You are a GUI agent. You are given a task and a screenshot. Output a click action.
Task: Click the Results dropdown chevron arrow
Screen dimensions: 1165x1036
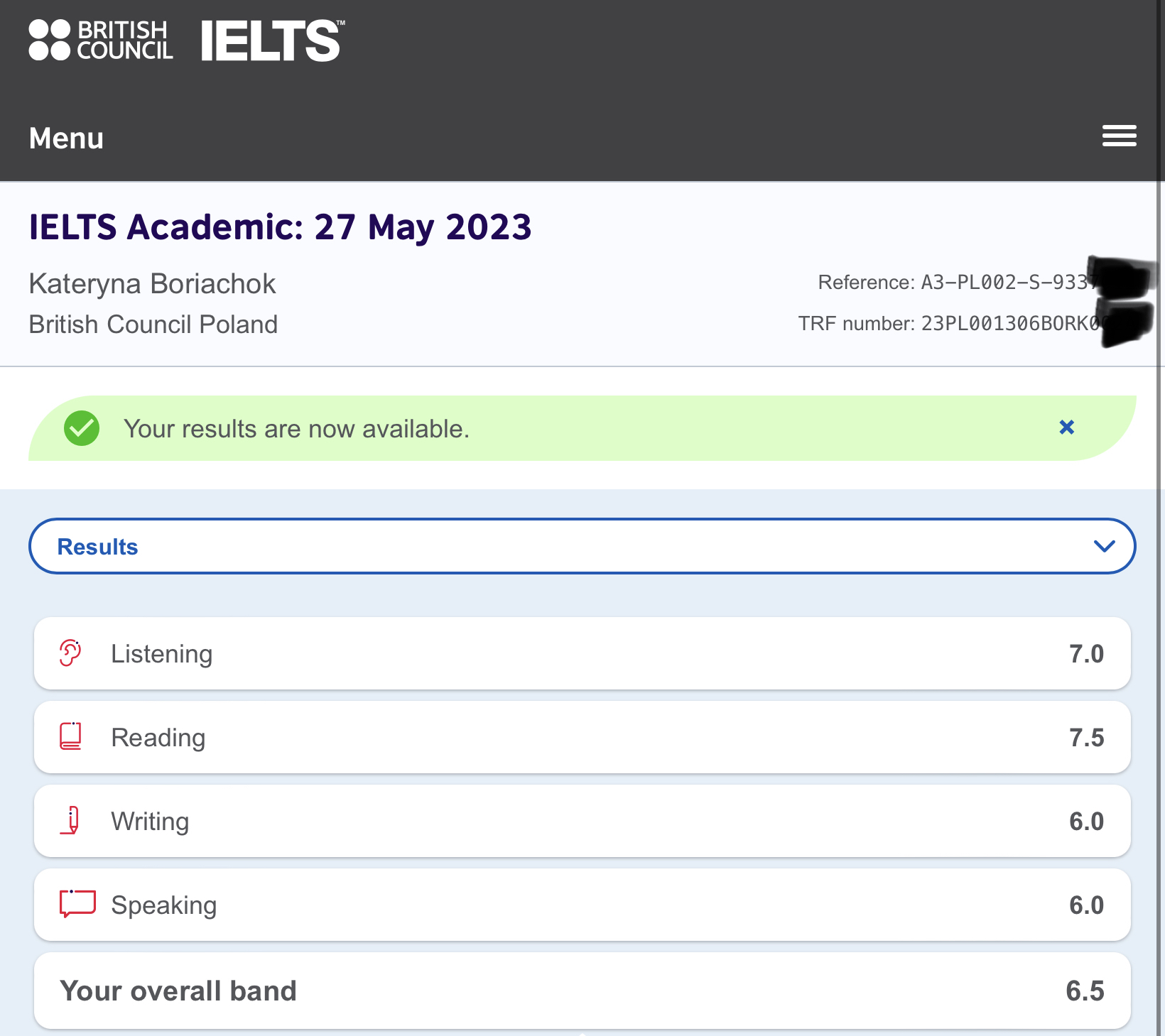point(1104,546)
